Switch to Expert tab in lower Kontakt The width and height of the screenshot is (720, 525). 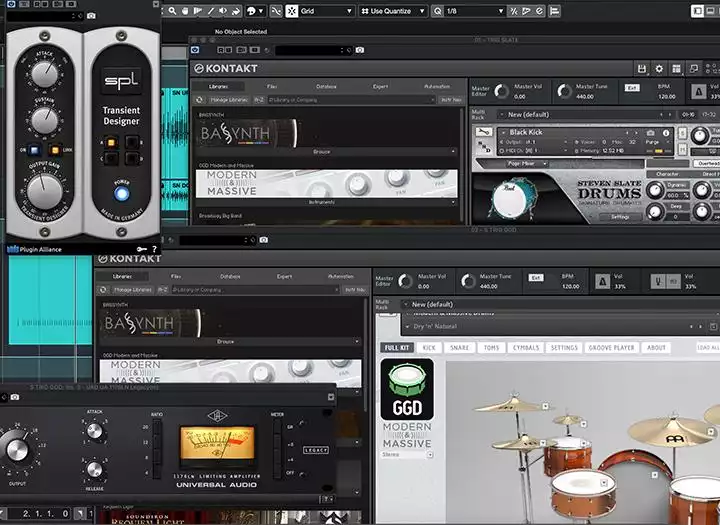(x=284, y=277)
